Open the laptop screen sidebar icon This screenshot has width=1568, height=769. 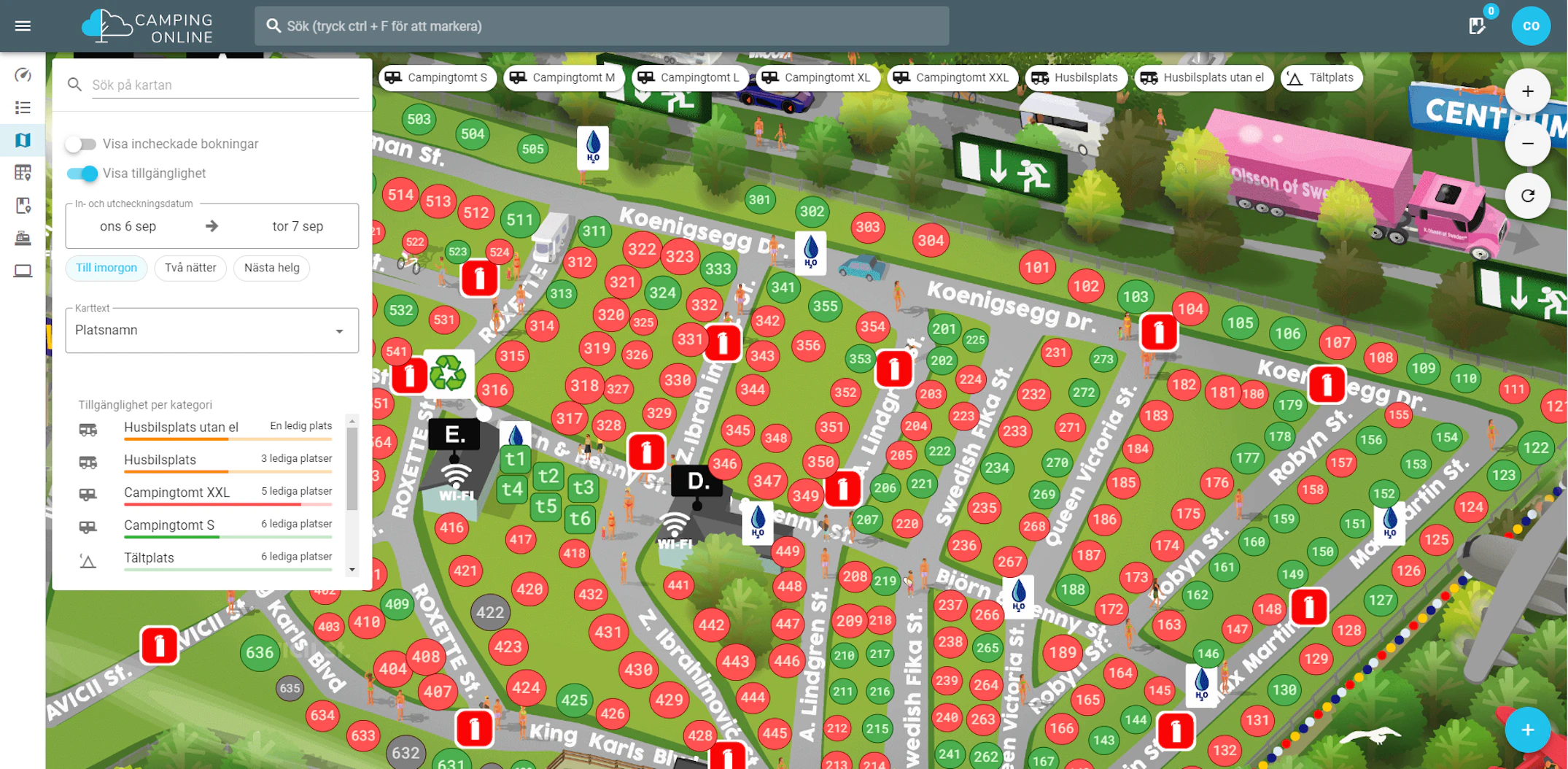(x=23, y=271)
